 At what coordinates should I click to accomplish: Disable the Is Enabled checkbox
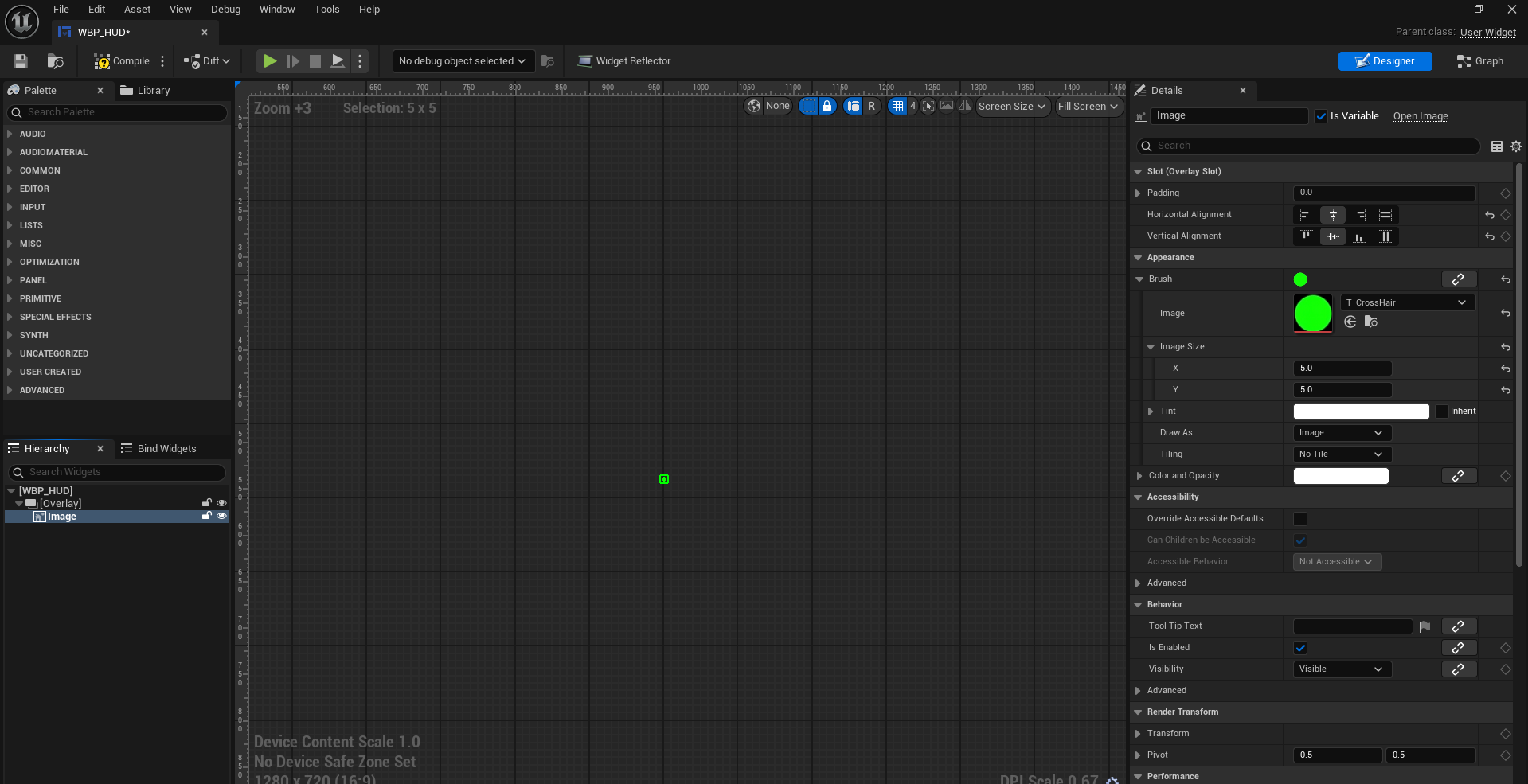point(1300,648)
